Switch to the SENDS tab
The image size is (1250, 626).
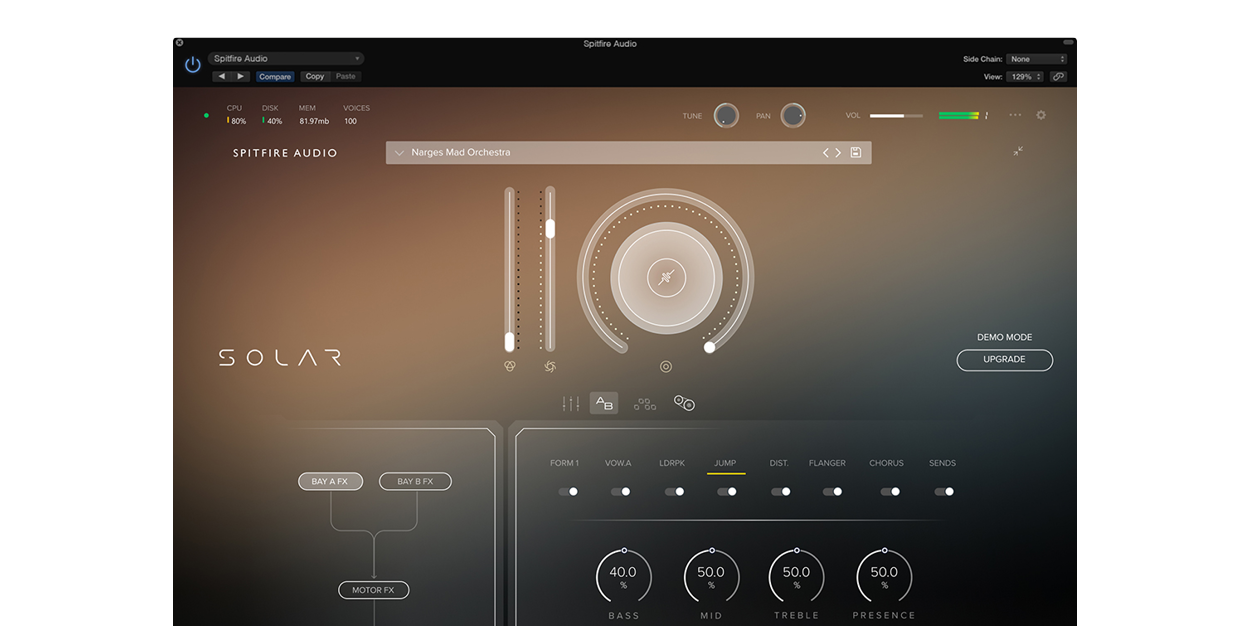pyautogui.click(x=942, y=463)
